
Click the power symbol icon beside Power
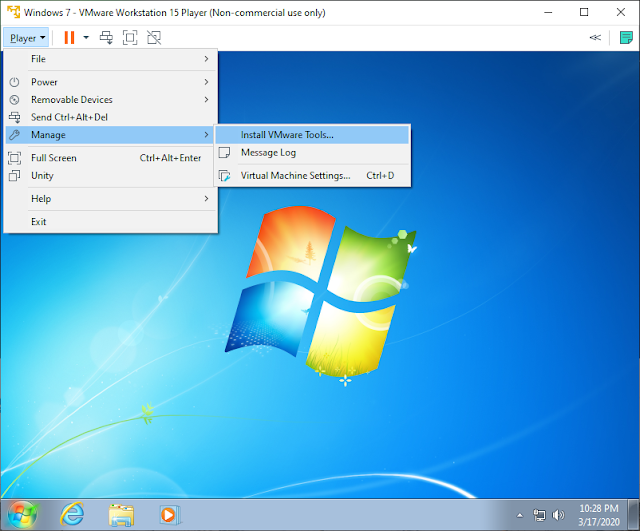coord(14,82)
